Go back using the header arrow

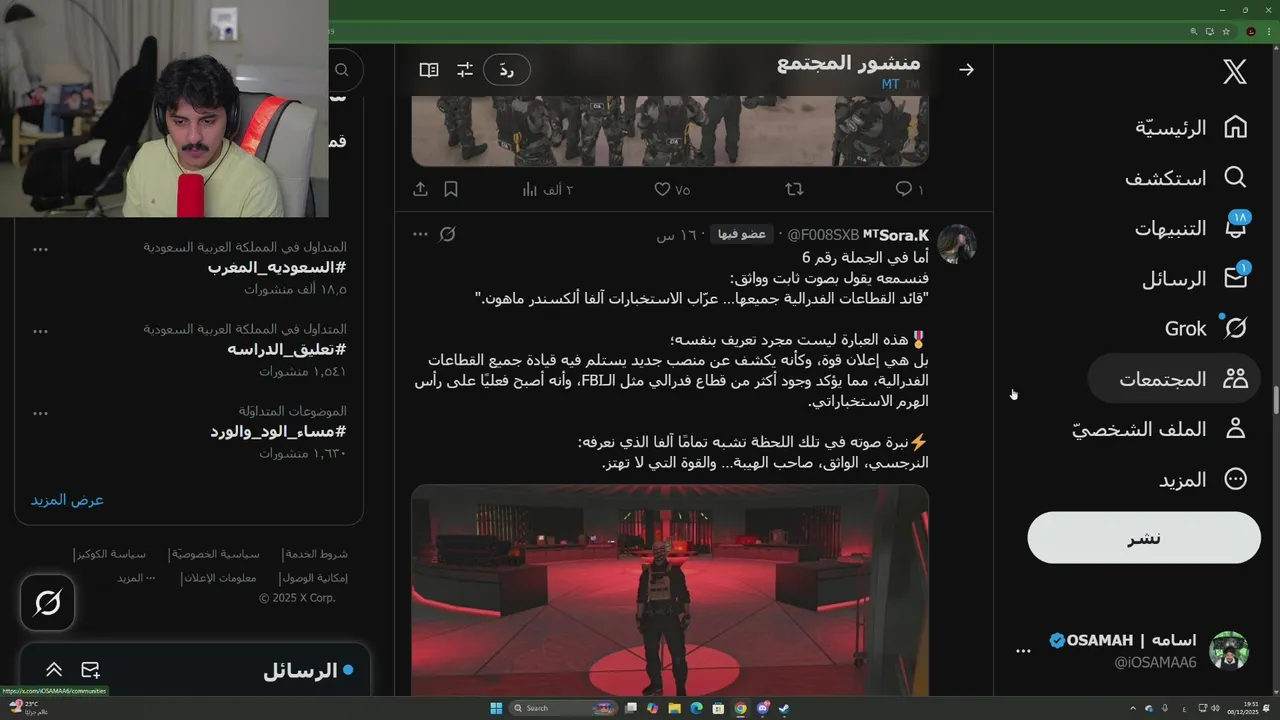966,69
